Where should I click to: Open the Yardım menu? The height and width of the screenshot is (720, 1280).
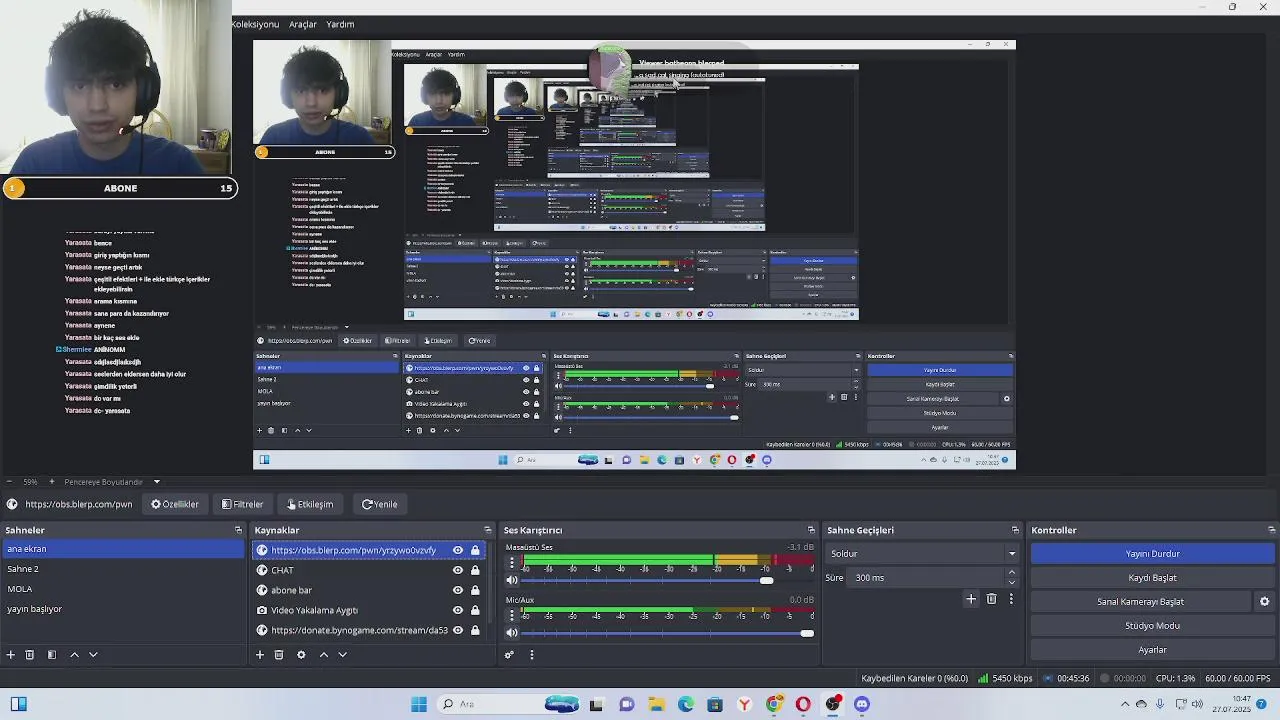click(x=340, y=24)
